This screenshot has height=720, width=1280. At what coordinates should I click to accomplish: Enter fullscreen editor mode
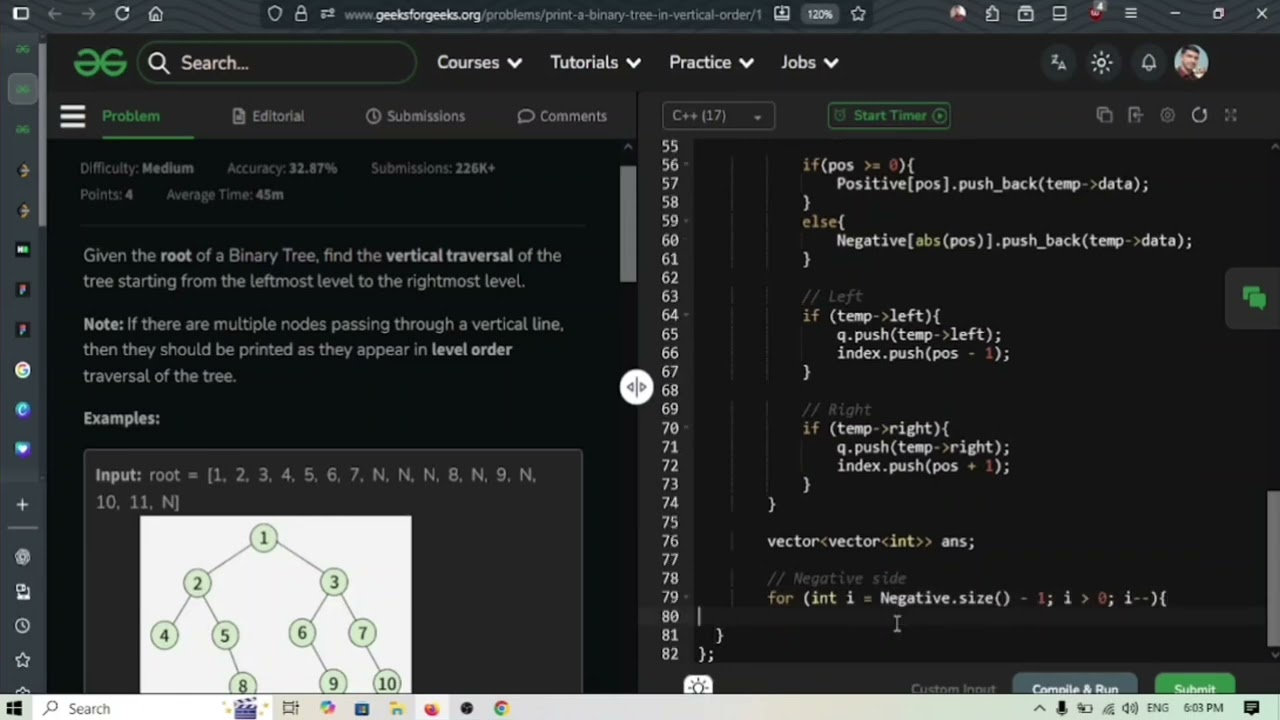(x=1231, y=116)
